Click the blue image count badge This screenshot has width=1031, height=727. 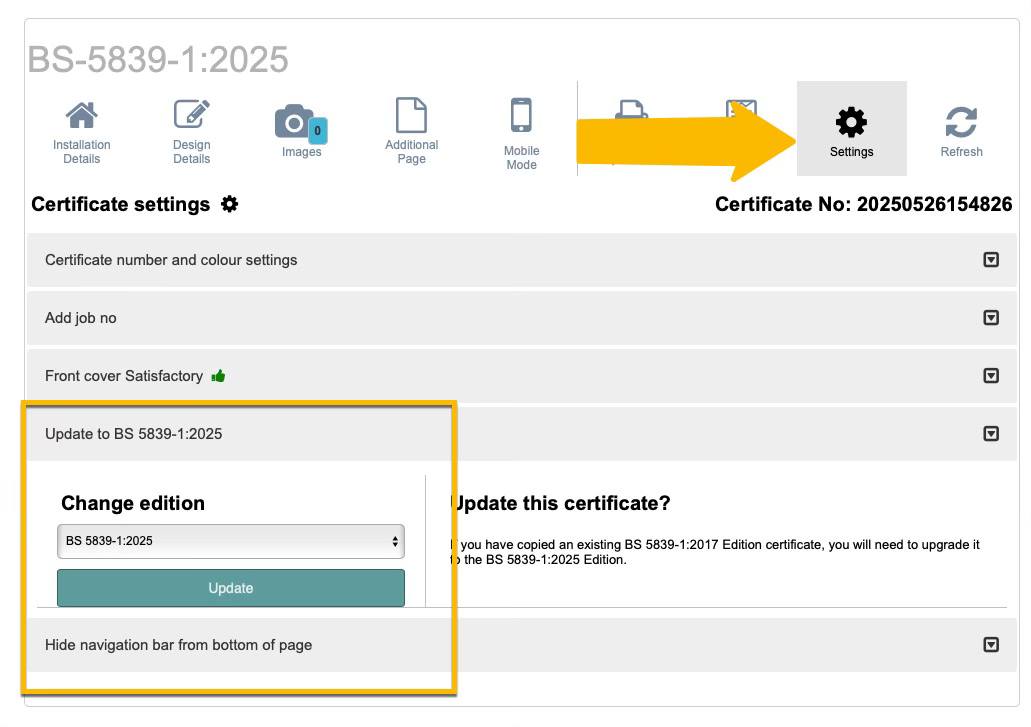tap(318, 130)
